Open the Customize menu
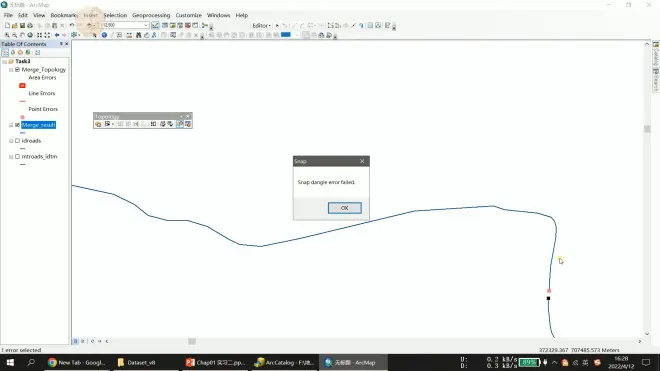This screenshot has height=371, width=660. pyautogui.click(x=189, y=15)
